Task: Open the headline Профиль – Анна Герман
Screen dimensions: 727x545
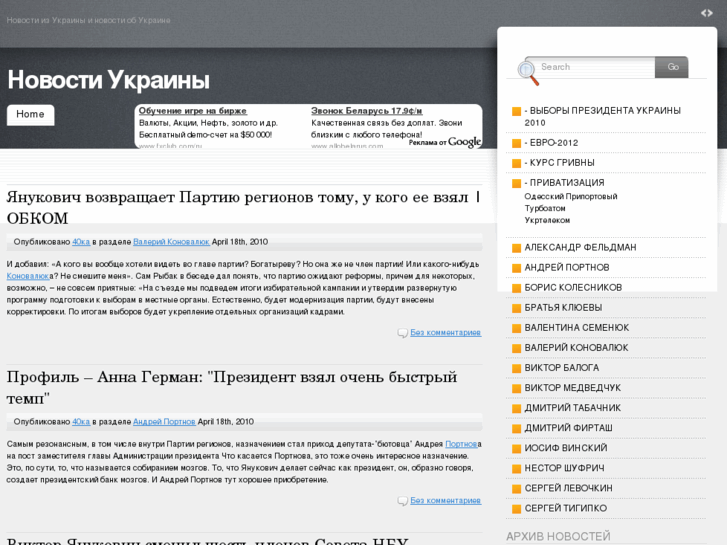Action: [232, 387]
